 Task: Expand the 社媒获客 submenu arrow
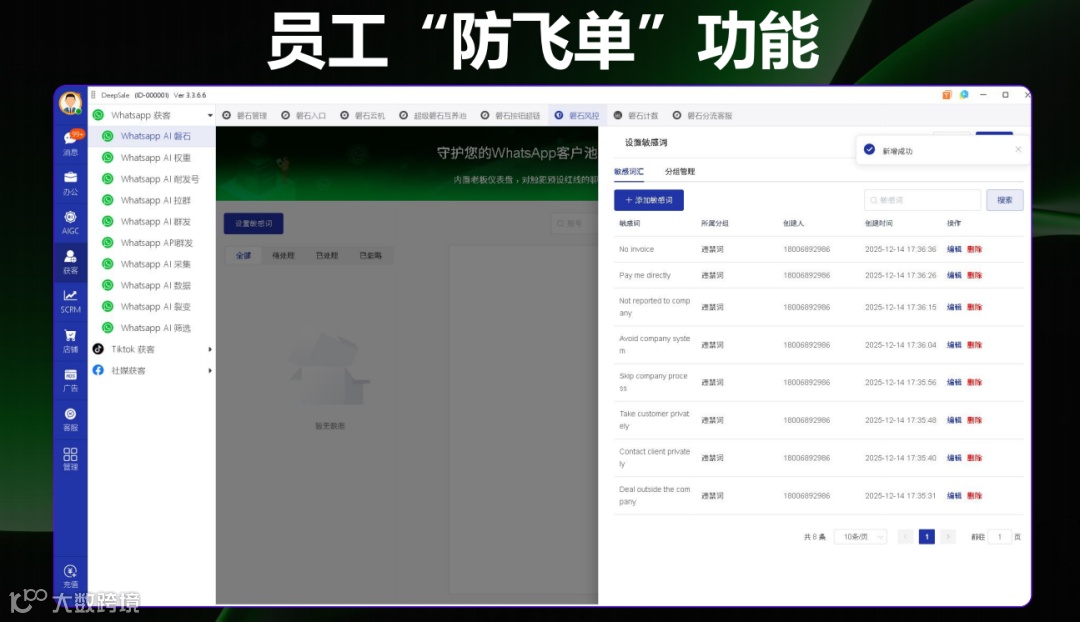[210, 371]
